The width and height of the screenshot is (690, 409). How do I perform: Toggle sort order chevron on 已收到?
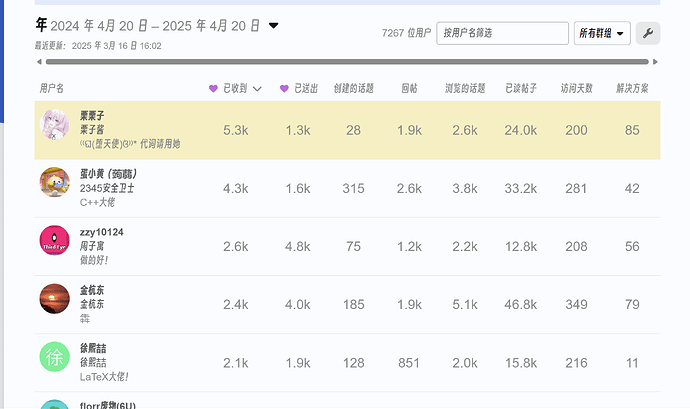pyautogui.click(x=257, y=89)
